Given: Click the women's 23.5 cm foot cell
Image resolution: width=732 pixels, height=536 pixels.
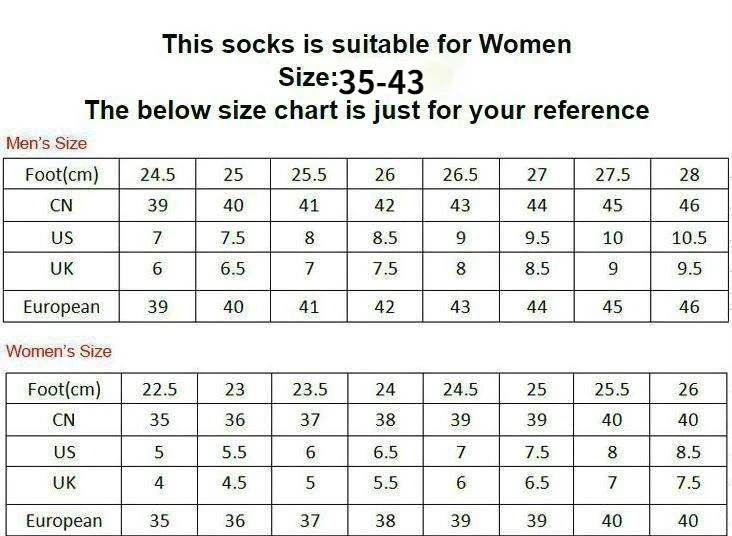Looking at the screenshot, I should click(310, 389).
